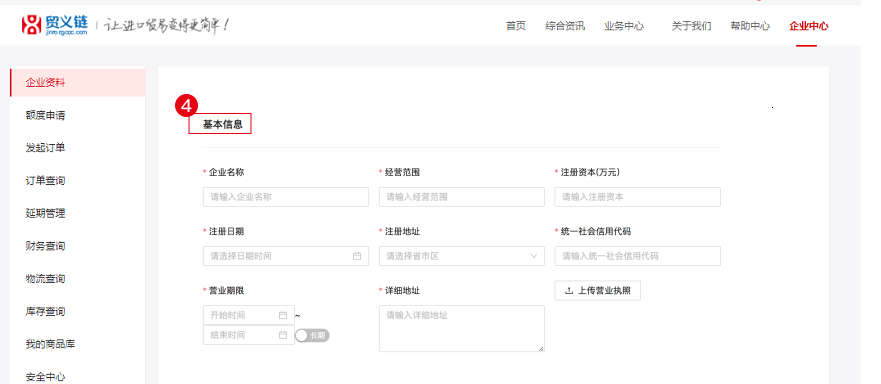Click the 结束时间 date field
This screenshot has height=384, width=881.
pyautogui.click(x=248, y=335)
